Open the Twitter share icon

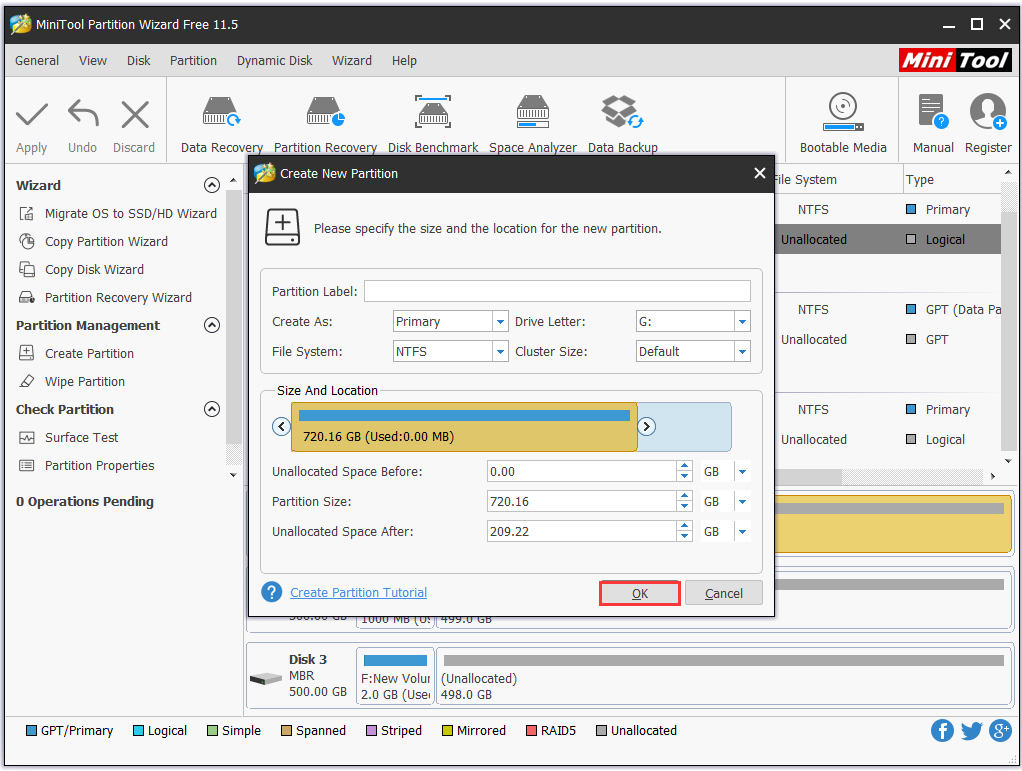point(971,731)
